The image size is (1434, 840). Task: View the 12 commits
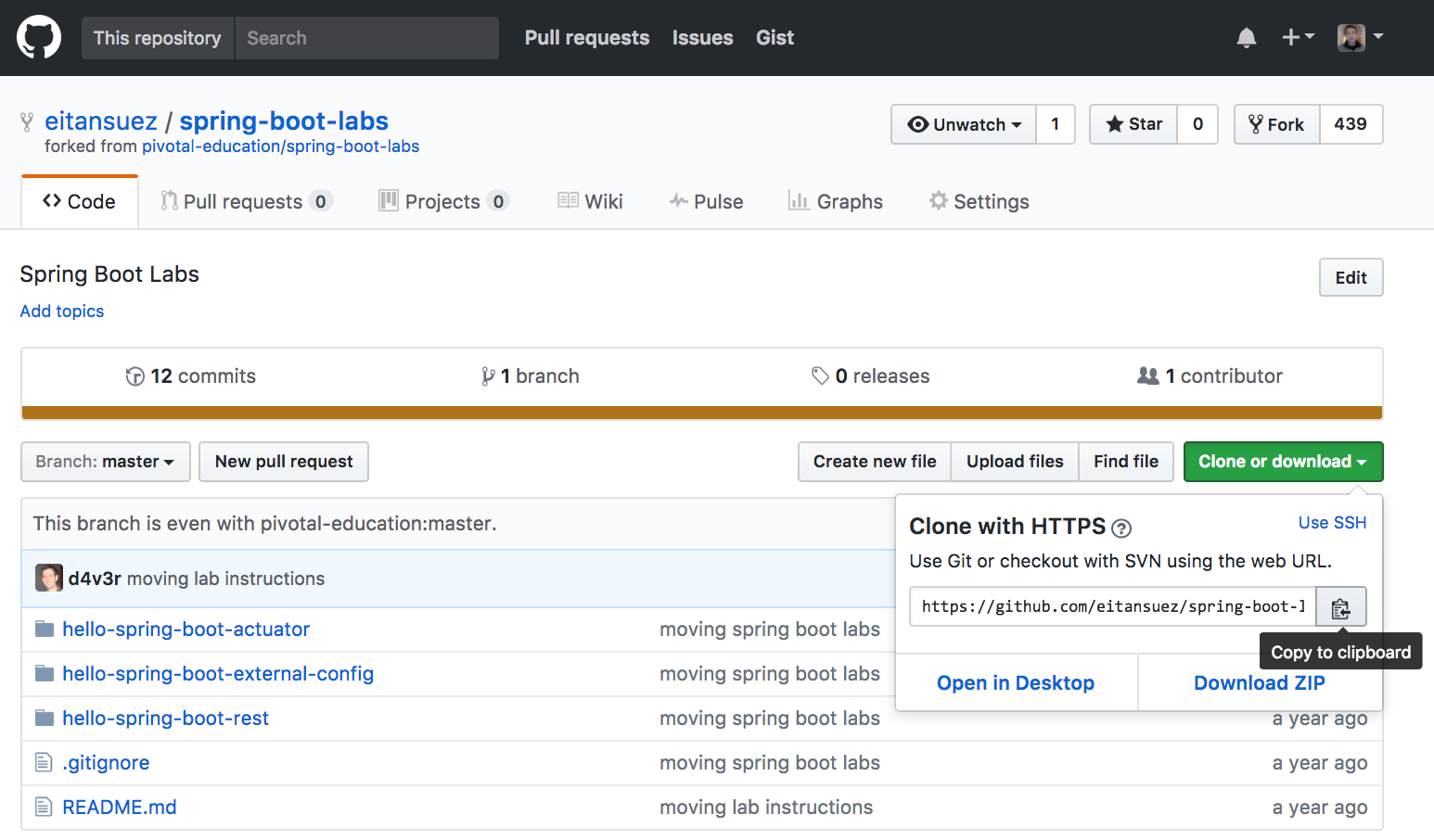(x=191, y=376)
